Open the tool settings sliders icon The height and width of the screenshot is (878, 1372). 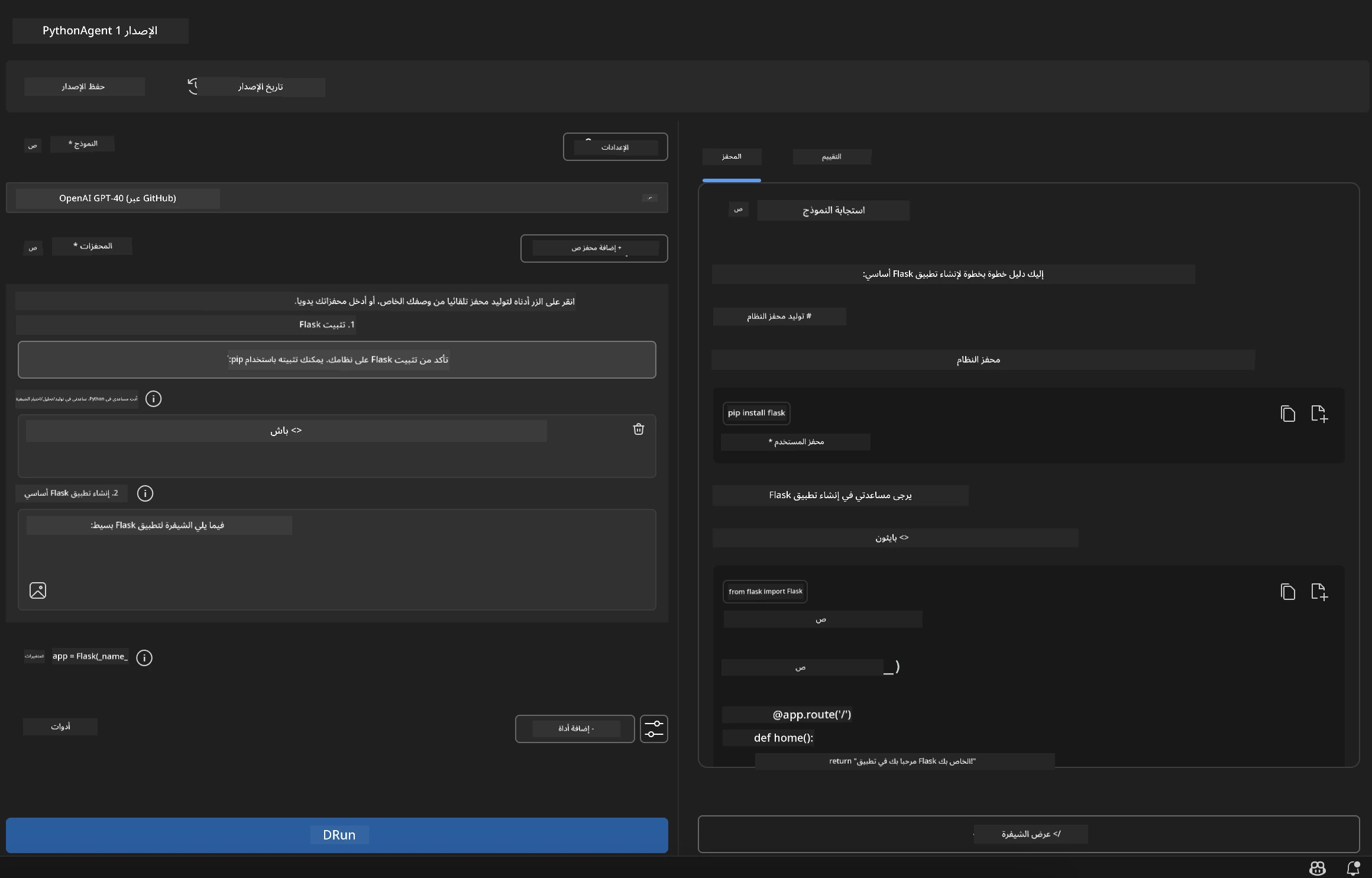point(654,729)
